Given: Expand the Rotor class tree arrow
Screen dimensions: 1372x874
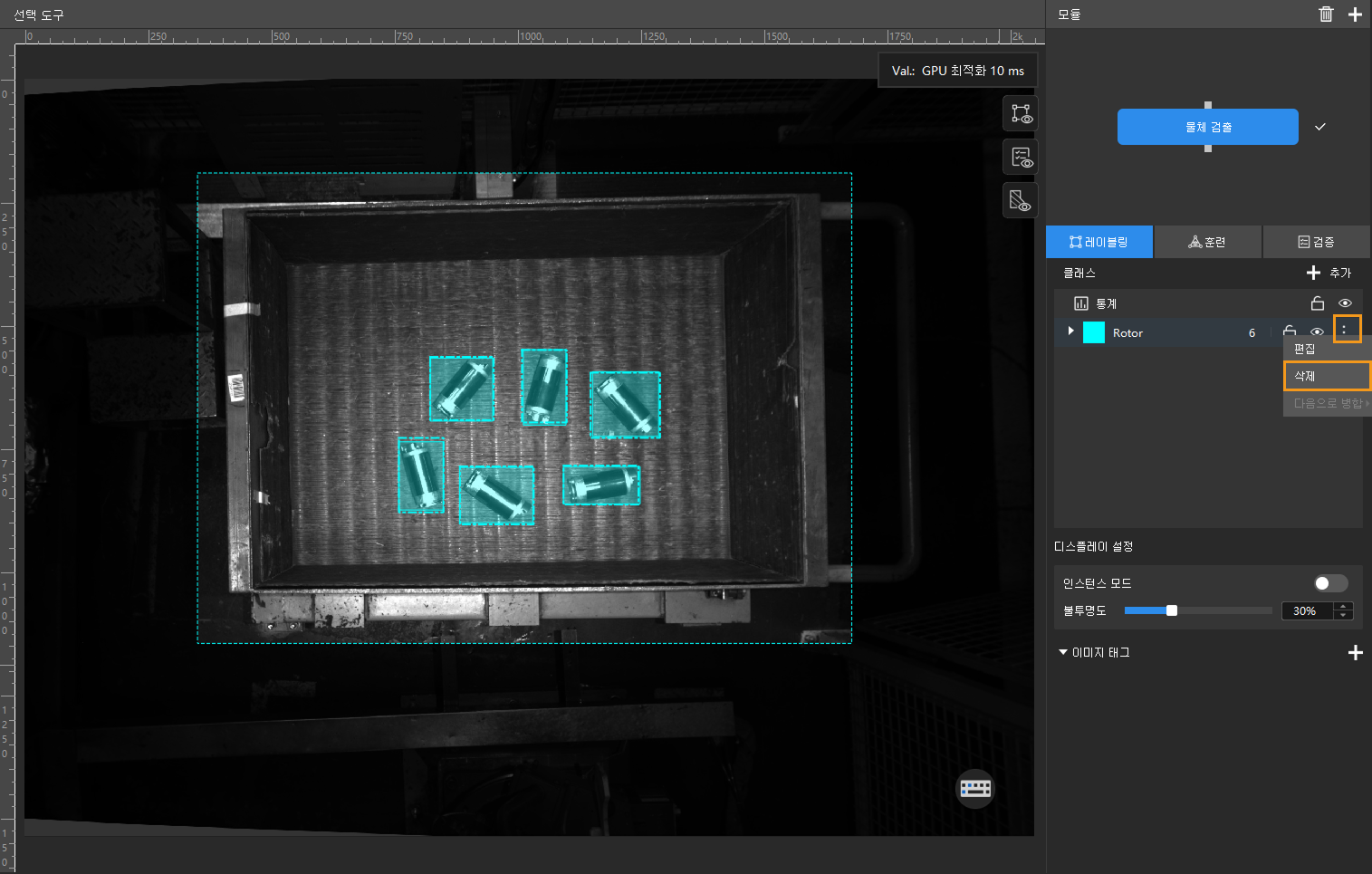Looking at the screenshot, I should coord(1070,331).
